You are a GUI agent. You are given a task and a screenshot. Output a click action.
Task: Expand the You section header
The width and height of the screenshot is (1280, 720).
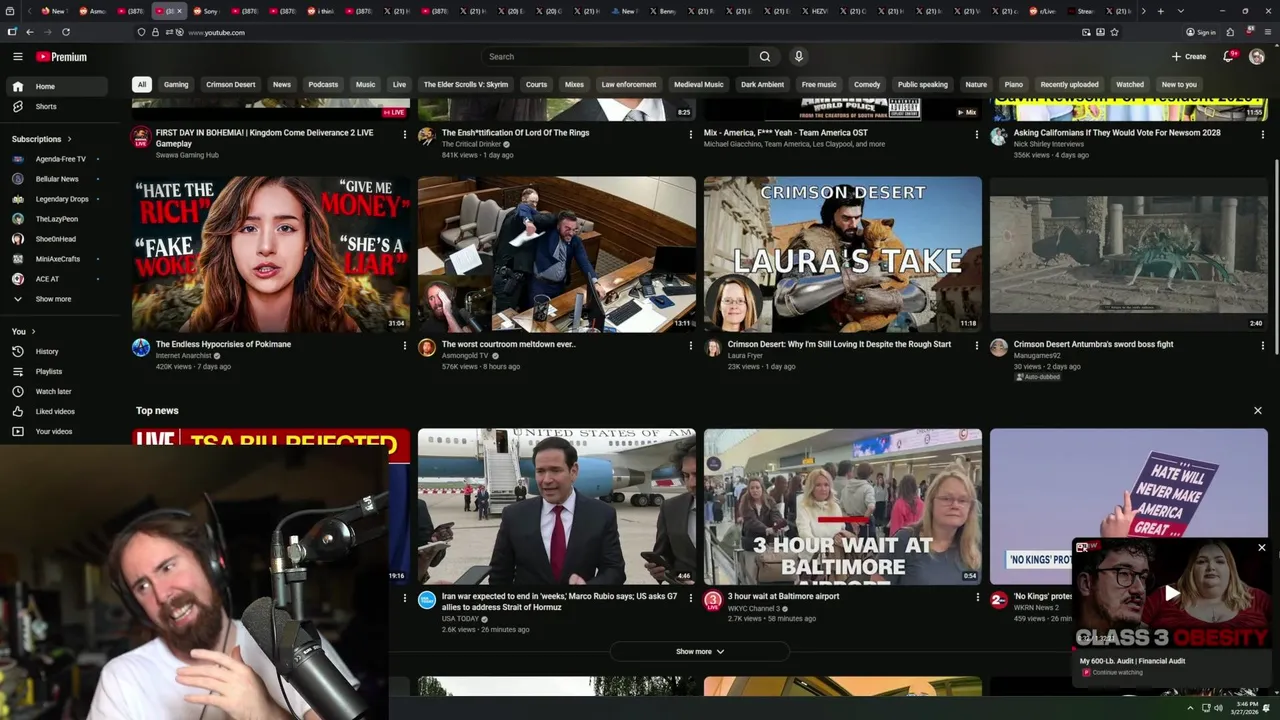[23, 331]
